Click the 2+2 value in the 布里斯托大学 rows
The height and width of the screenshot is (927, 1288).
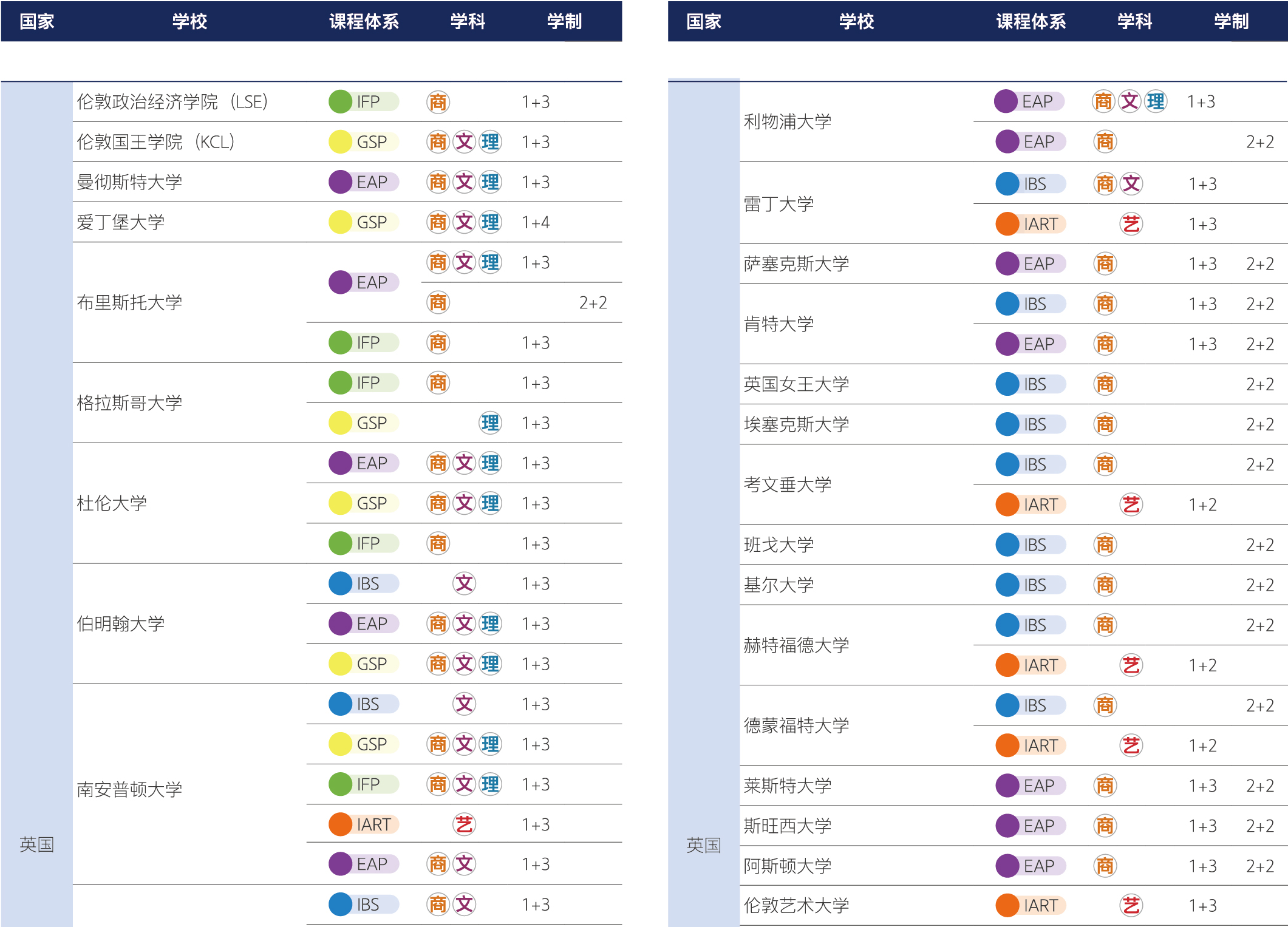click(x=593, y=302)
